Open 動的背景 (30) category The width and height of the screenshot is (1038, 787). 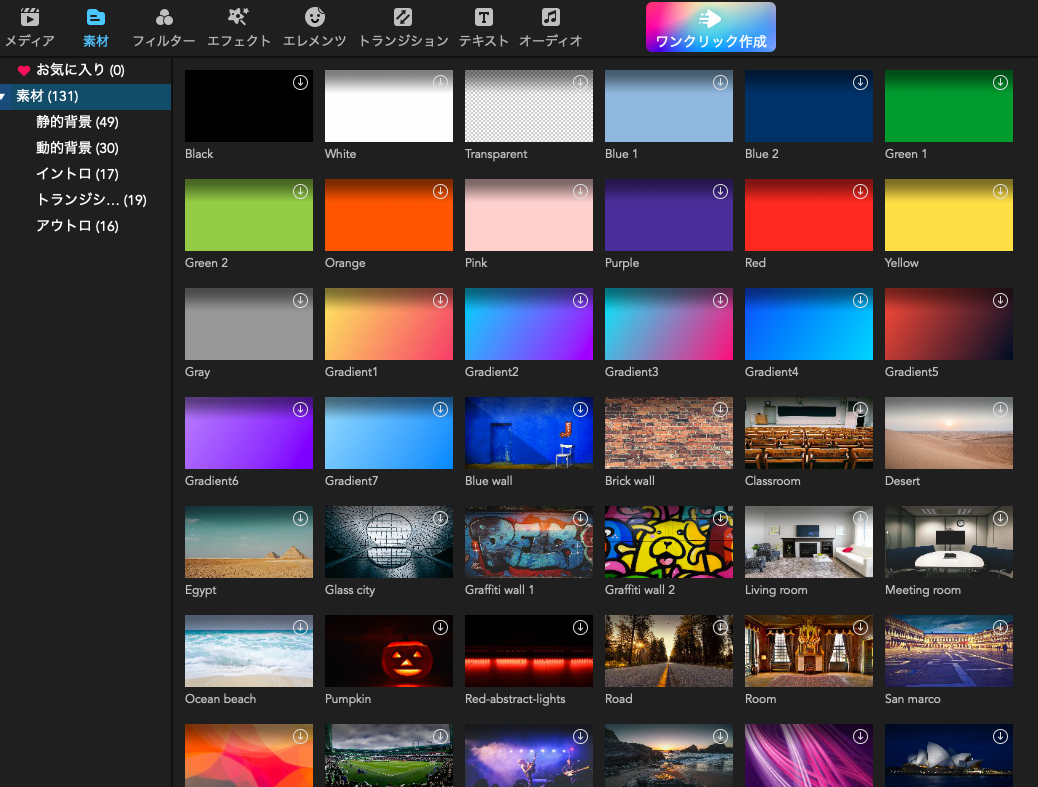click(x=77, y=148)
